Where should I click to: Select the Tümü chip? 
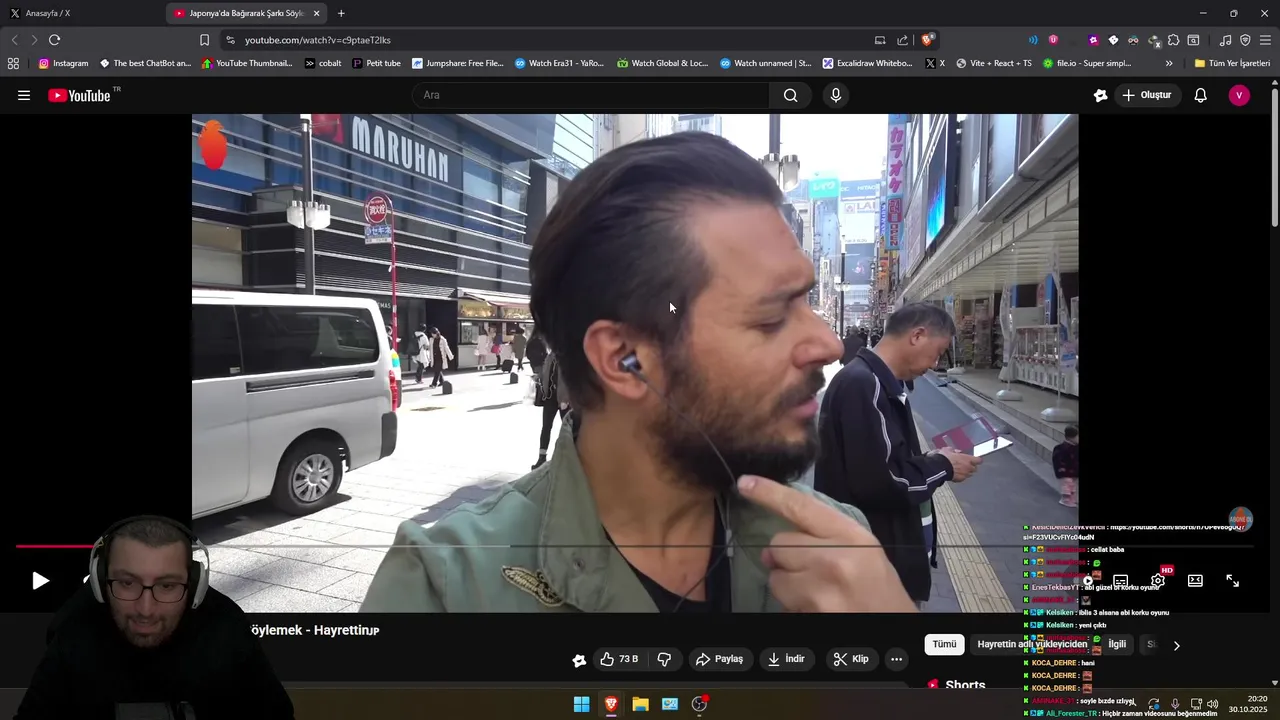click(x=945, y=644)
